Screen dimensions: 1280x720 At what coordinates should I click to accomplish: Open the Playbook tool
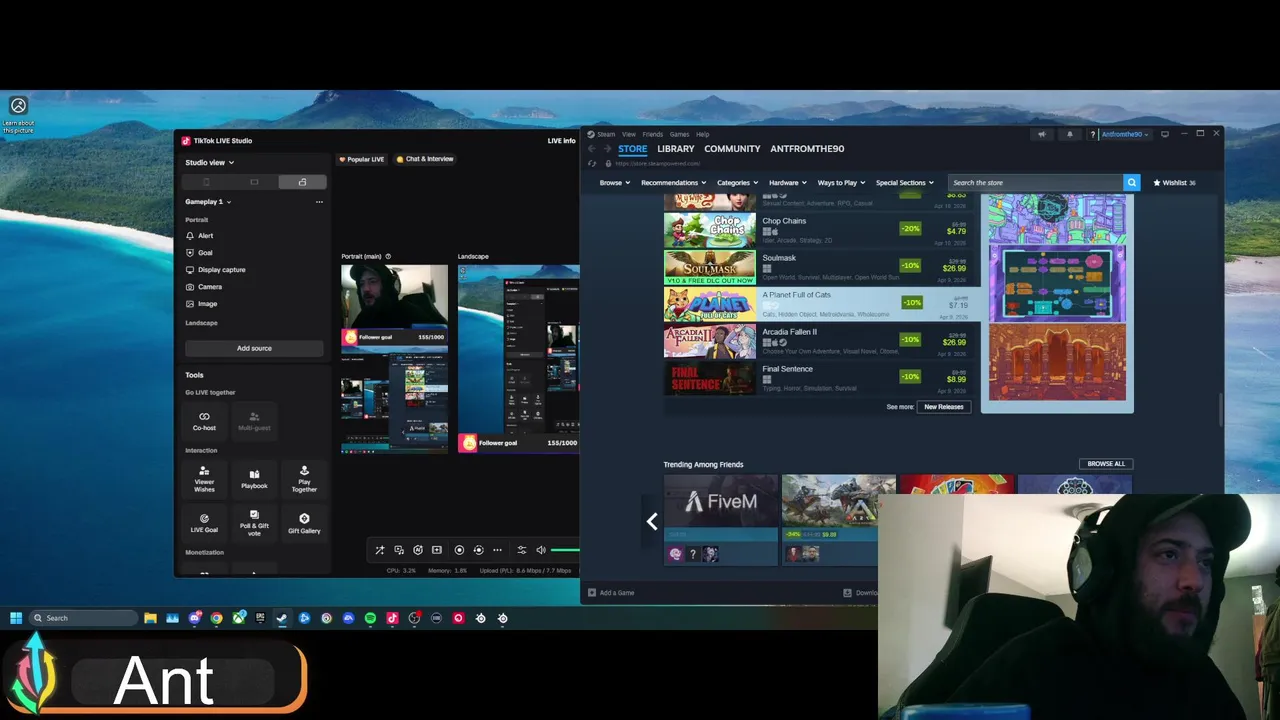click(254, 479)
